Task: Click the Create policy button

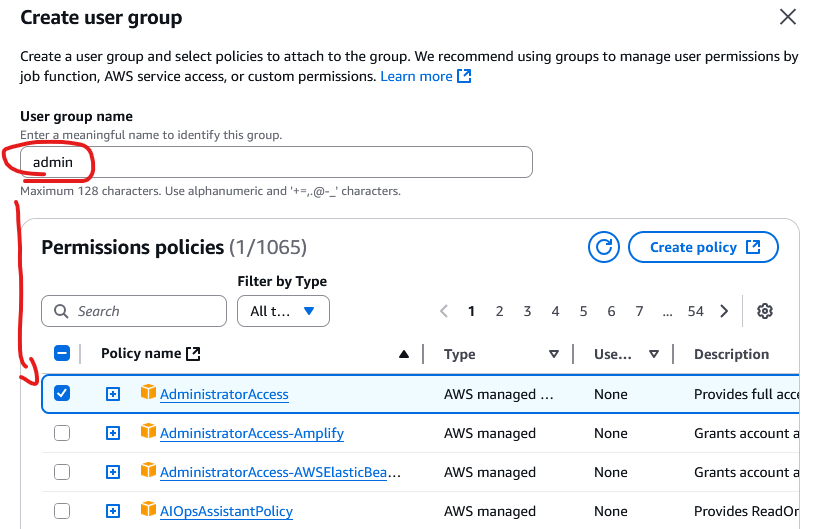Action: coord(703,247)
